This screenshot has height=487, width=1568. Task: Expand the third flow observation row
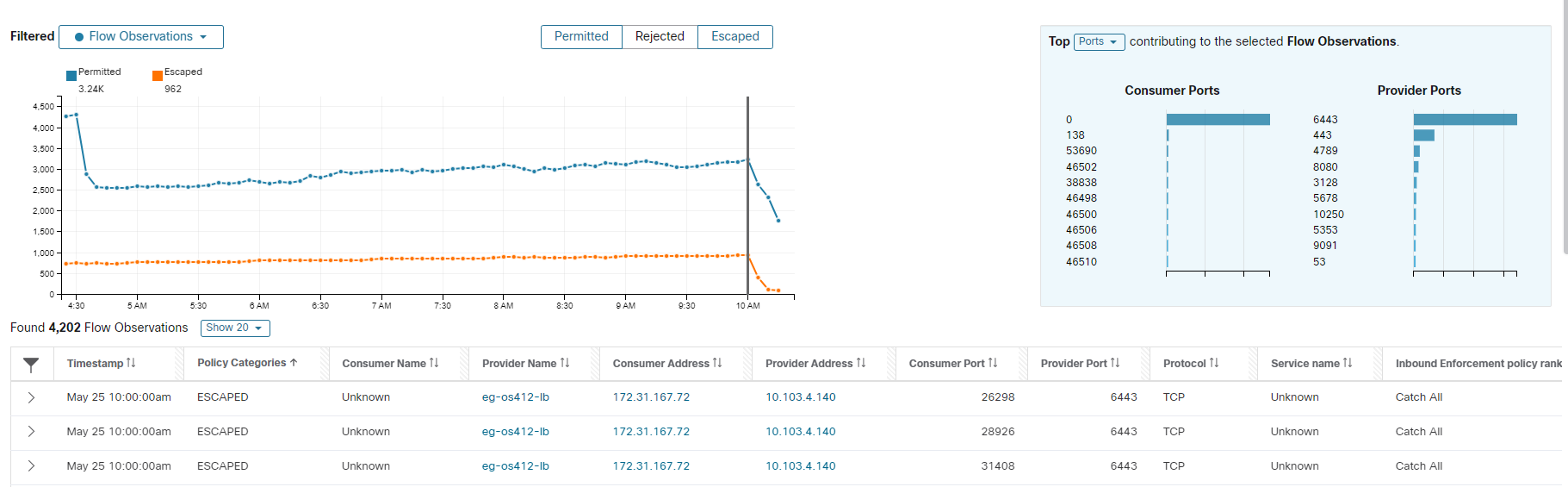pyautogui.click(x=31, y=466)
